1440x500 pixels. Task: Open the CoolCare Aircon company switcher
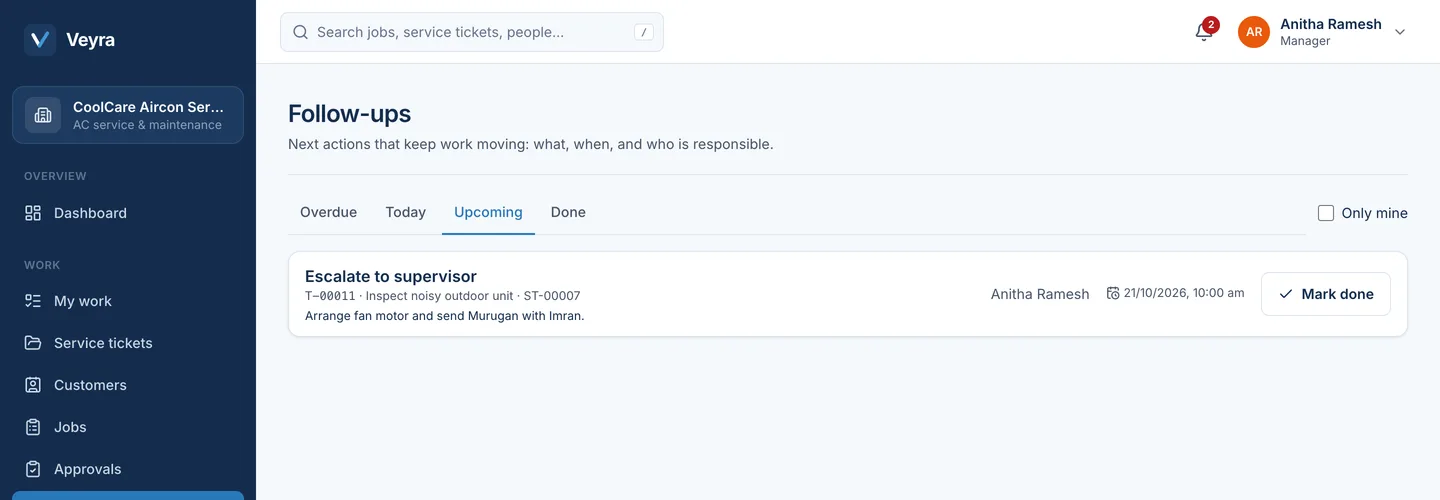128,115
